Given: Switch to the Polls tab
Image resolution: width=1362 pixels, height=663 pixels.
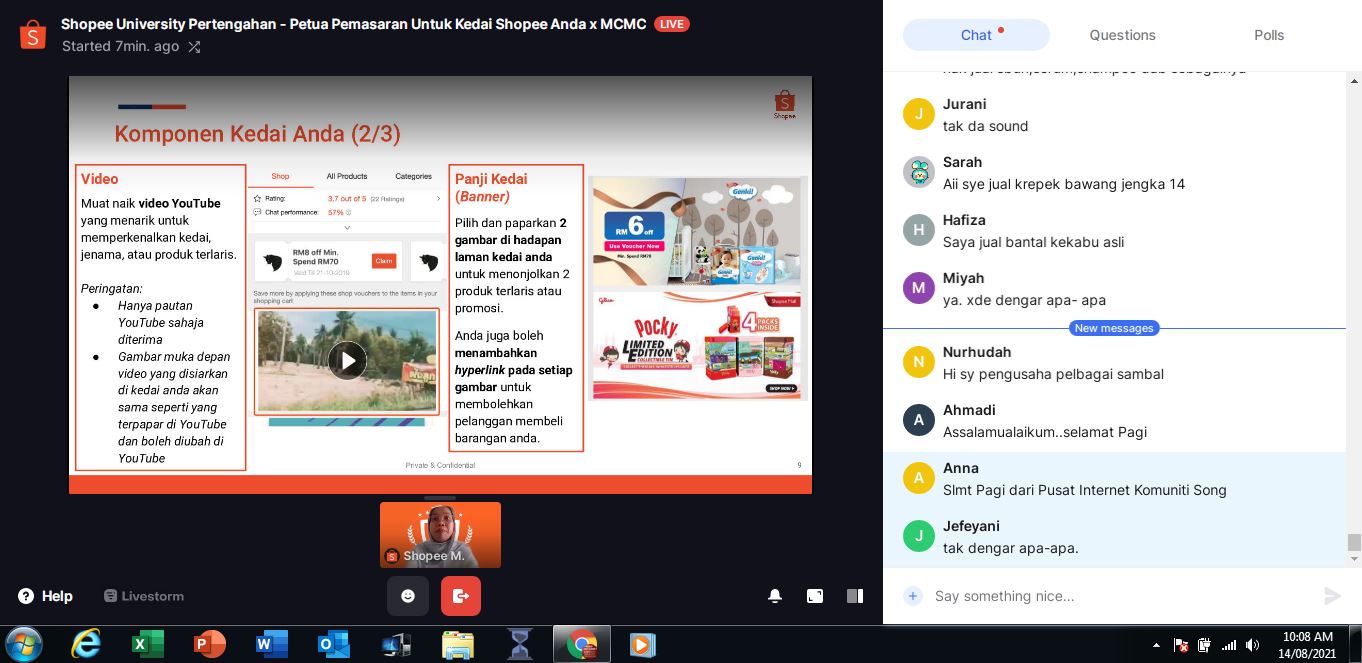Looking at the screenshot, I should pyautogui.click(x=1269, y=35).
